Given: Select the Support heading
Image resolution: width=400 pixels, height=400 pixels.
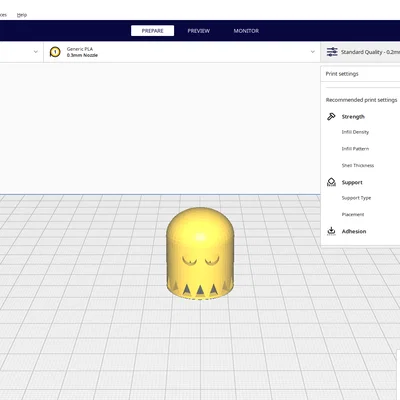Looking at the screenshot, I should pyautogui.click(x=352, y=182).
